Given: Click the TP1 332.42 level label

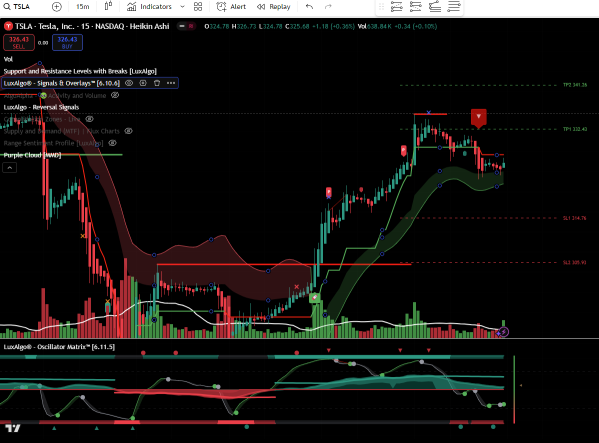Looking at the screenshot, I should [575, 129].
